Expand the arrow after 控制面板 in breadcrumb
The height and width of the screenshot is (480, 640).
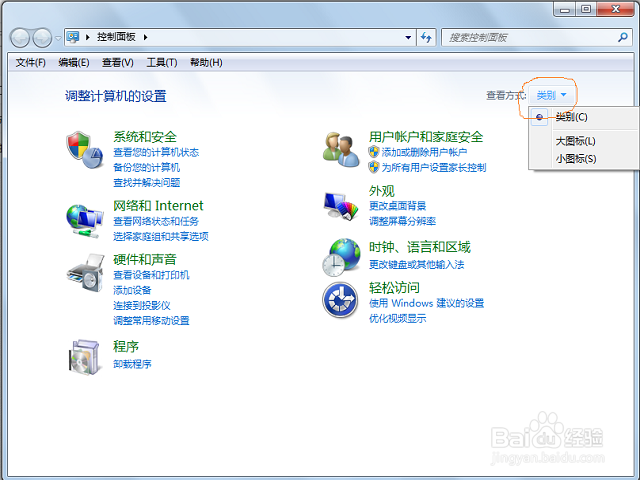click(x=145, y=37)
